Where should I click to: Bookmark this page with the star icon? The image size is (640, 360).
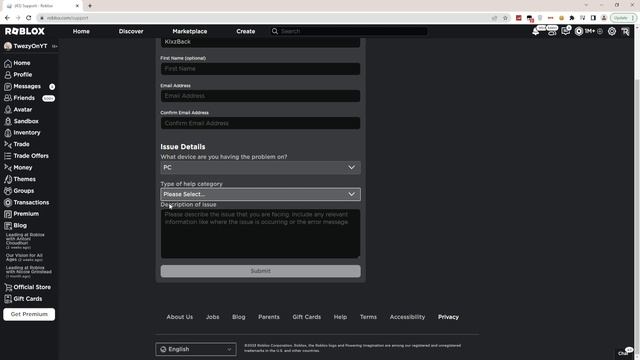pyautogui.click(x=505, y=18)
